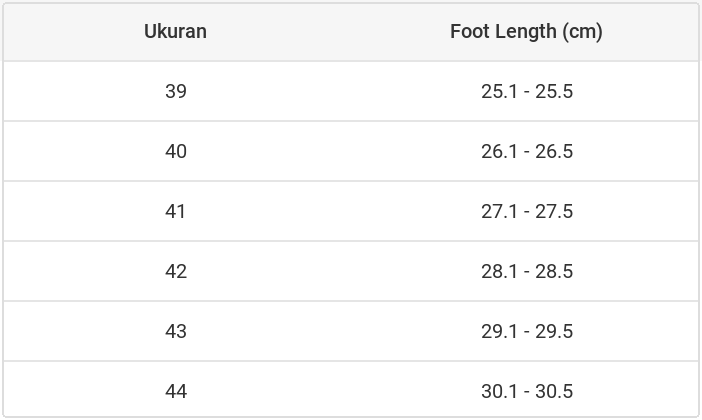
Task: Click the (cm) unit text in header
Action: tap(582, 31)
